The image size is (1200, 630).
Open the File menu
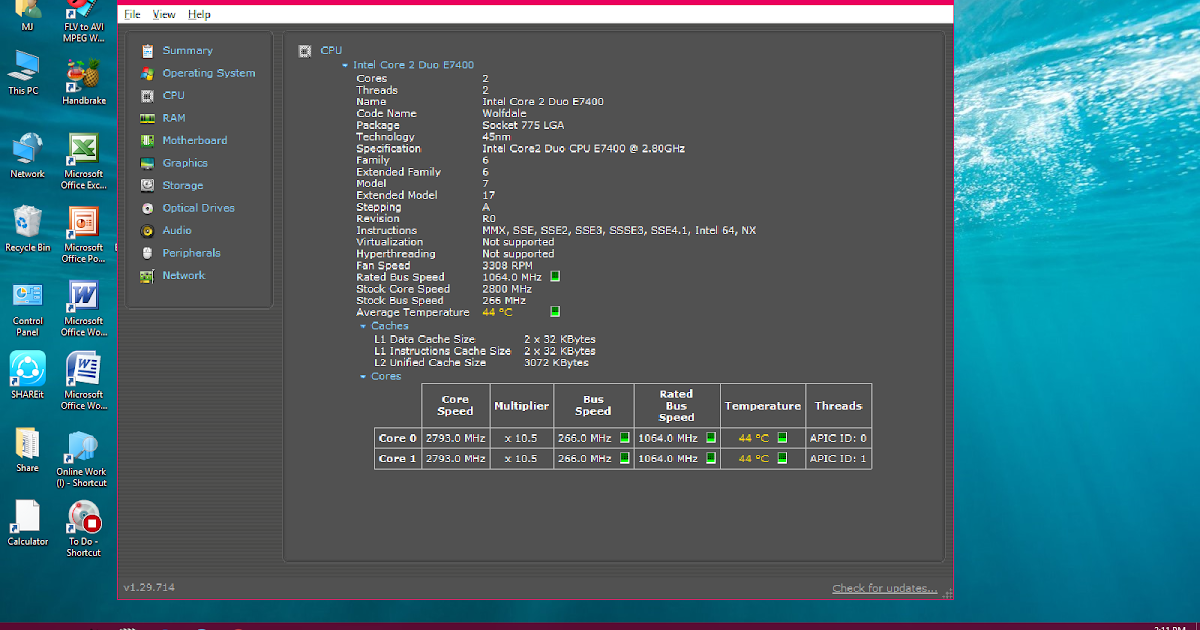point(133,15)
